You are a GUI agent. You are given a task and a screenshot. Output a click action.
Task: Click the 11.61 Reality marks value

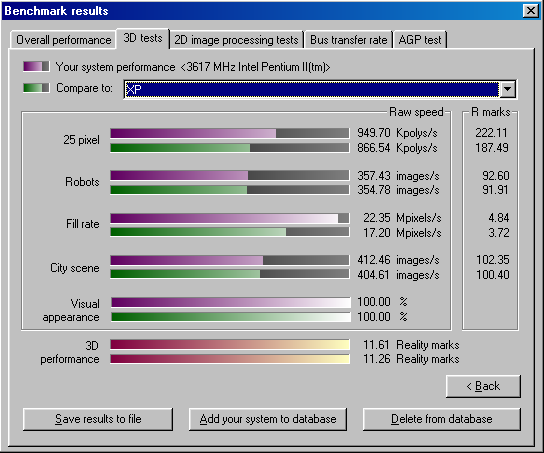tap(411, 345)
